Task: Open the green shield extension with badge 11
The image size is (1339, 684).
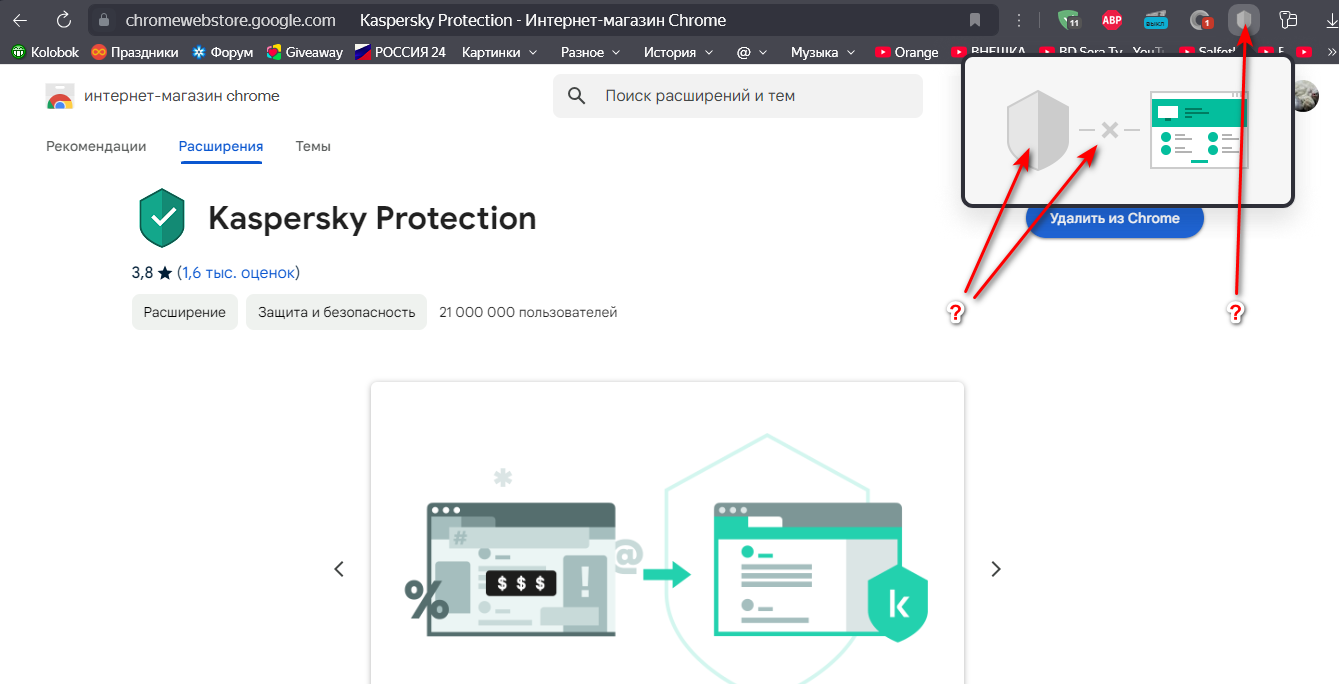Action: point(1069,20)
